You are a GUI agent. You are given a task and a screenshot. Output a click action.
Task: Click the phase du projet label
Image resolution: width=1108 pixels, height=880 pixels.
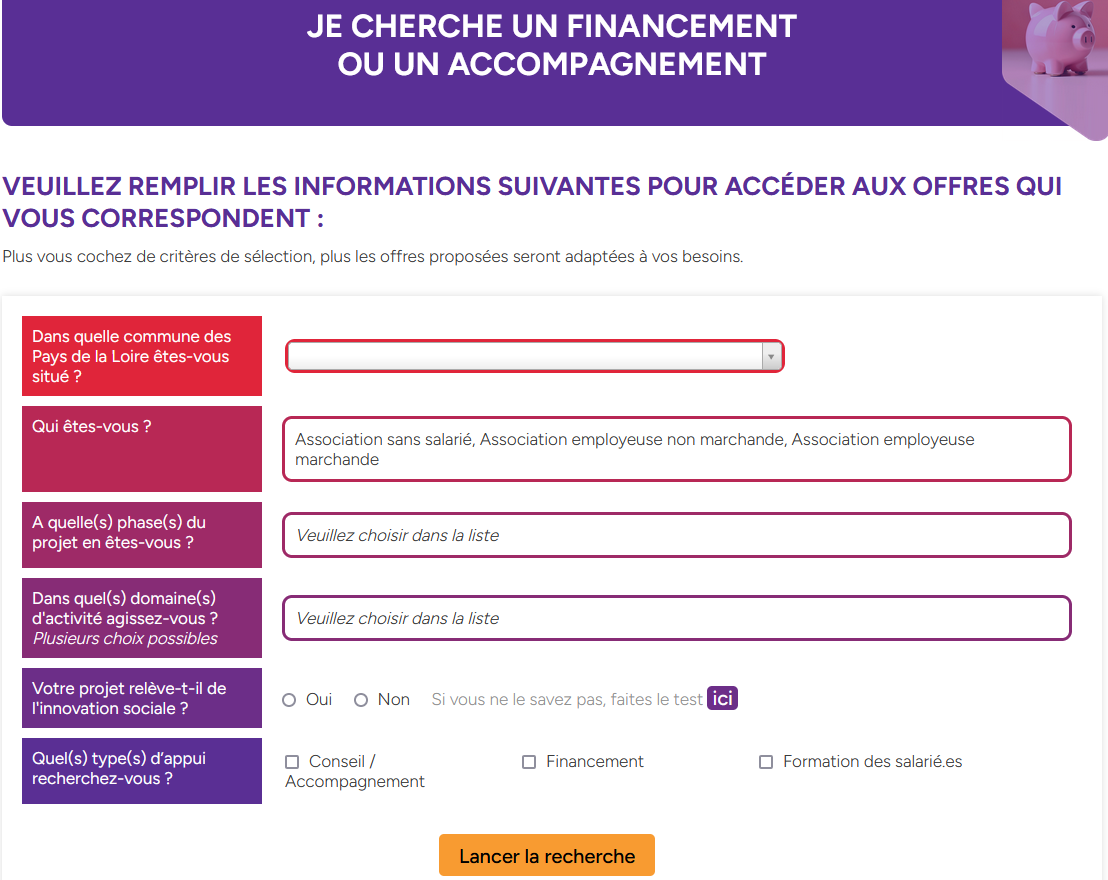click(142, 535)
